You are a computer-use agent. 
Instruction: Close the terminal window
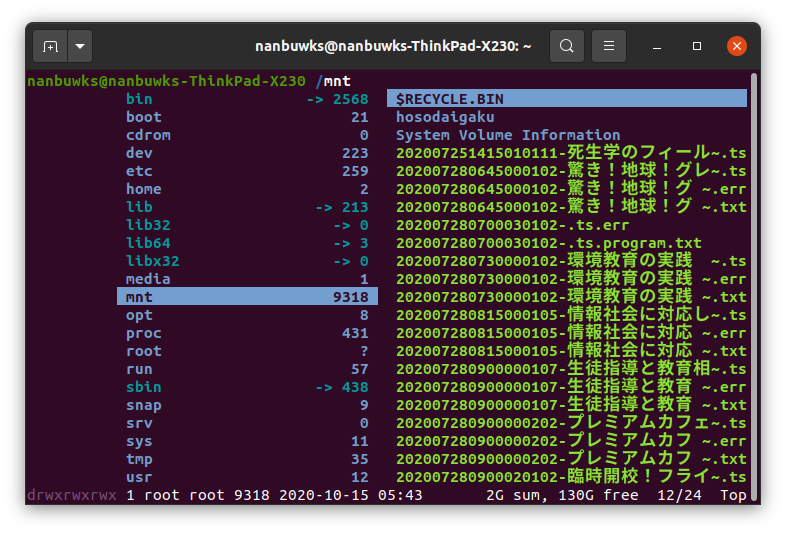point(736,46)
